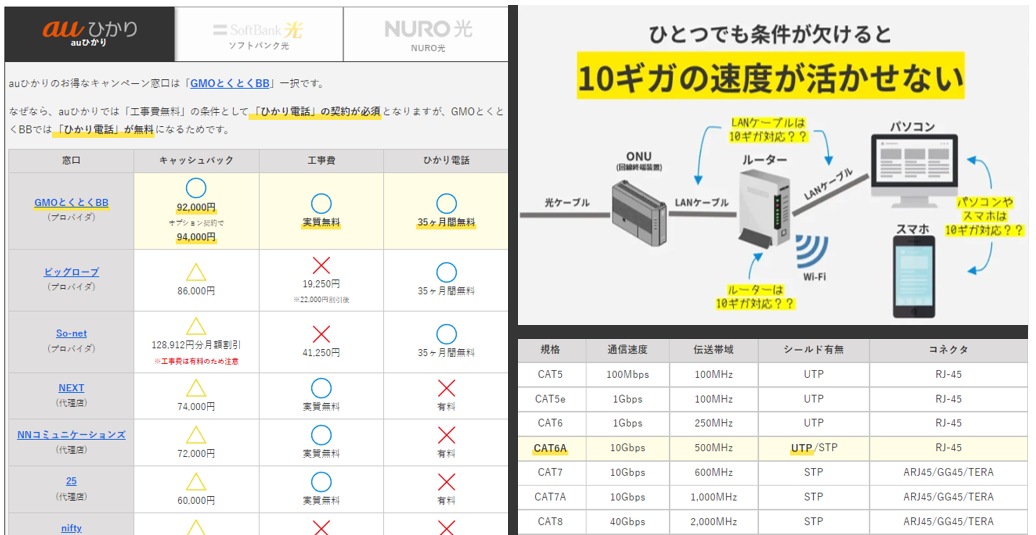Click the red cross in NNコミュニケーションズ ひかり電話 cell
Image resolution: width=1036 pixels, height=535 pixels.
click(x=447, y=435)
